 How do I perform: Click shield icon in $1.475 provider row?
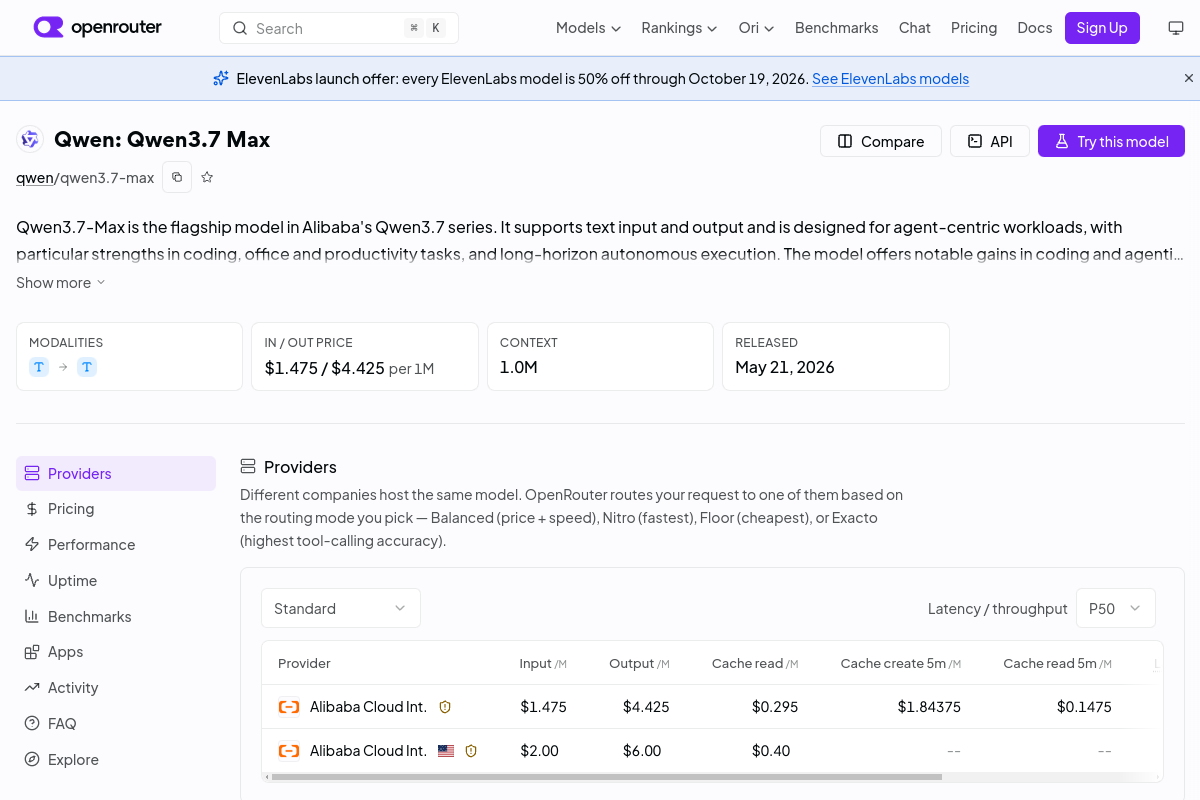(x=445, y=707)
